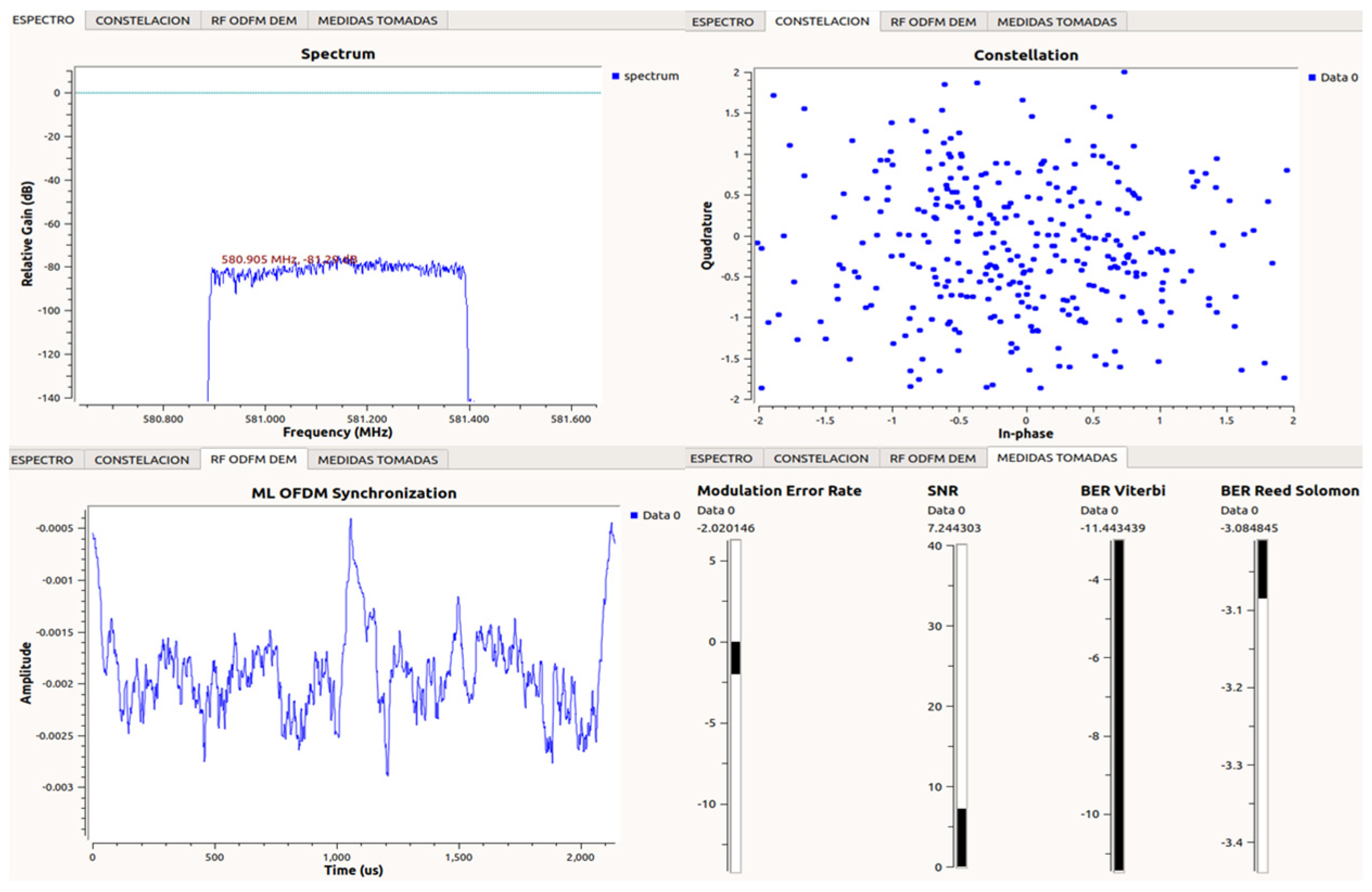Screen dimensions: 1372x892
Task: Switch to ESPECTRO tab above ML OFDM Synchronization plot
Action: click(x=42, y=460)
